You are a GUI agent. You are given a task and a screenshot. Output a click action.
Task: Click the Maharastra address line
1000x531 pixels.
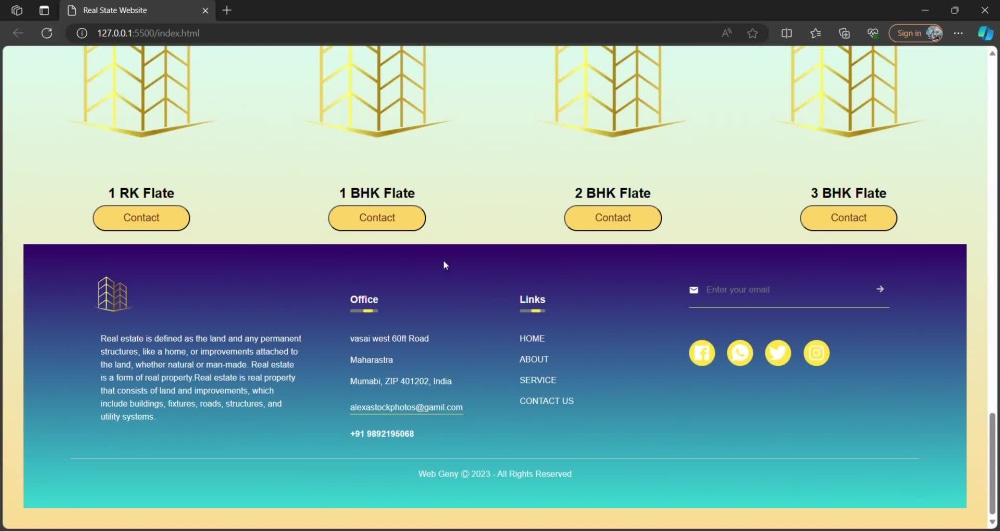pos(371,360)
